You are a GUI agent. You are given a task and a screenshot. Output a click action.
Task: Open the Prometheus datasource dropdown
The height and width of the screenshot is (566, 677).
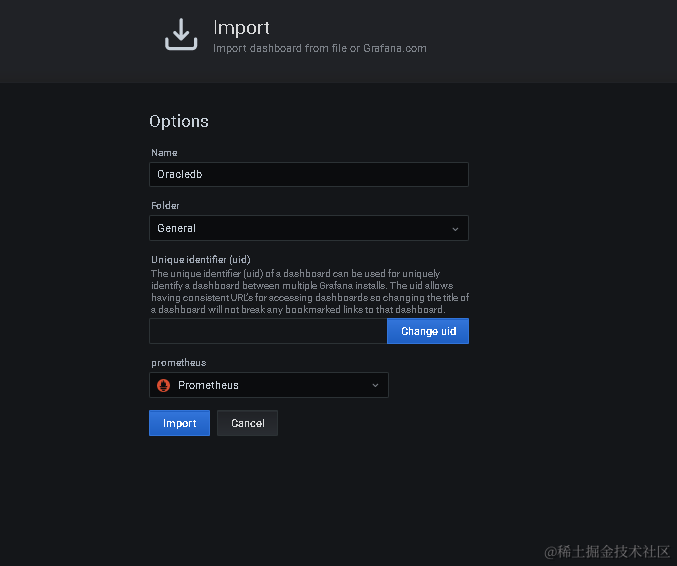pos(269,385)
